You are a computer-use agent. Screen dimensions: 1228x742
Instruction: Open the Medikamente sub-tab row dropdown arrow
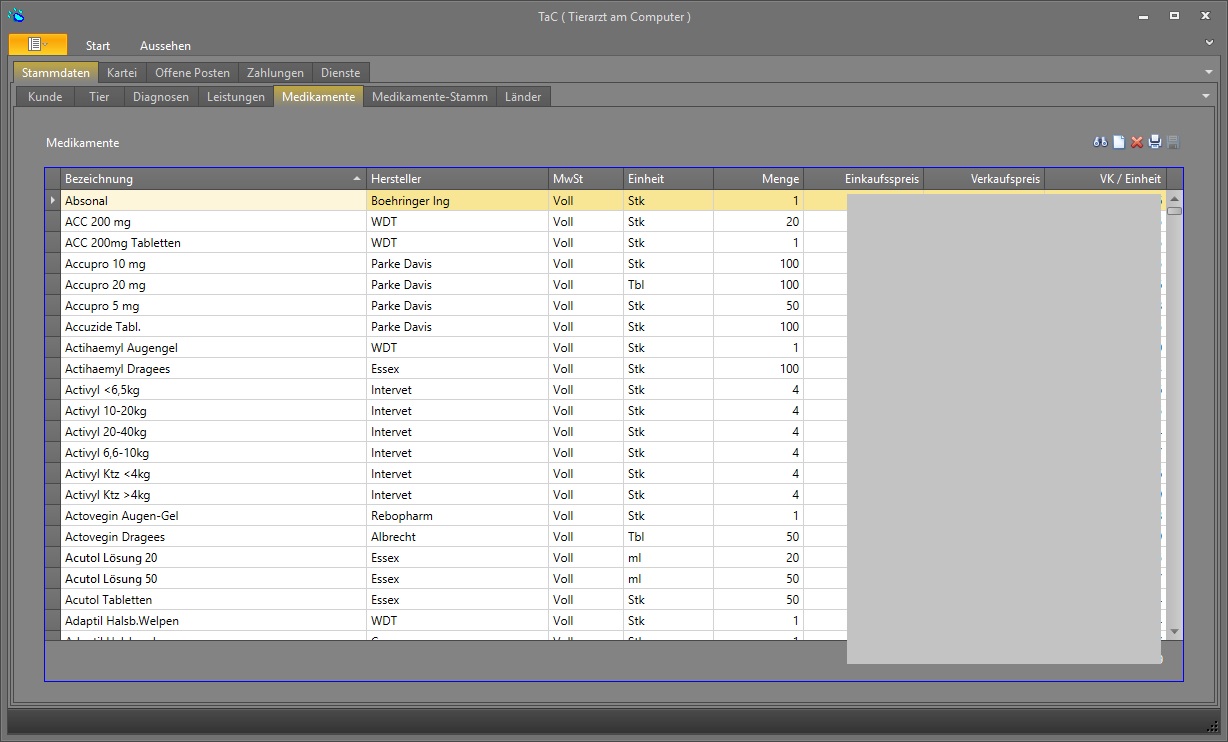1206,96
